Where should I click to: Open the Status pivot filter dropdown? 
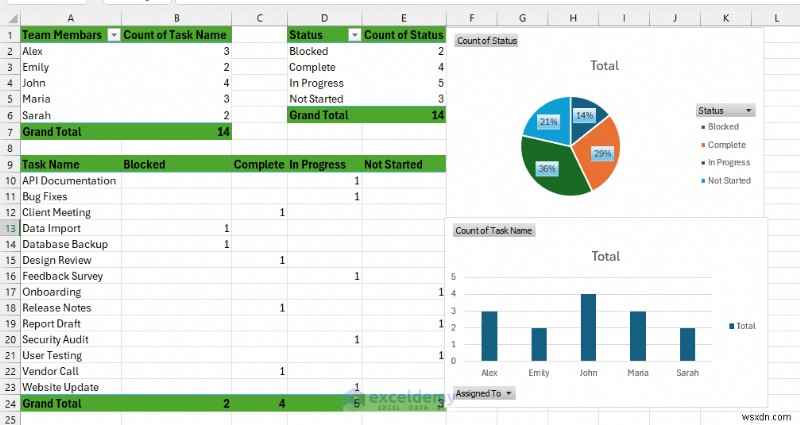355,35
